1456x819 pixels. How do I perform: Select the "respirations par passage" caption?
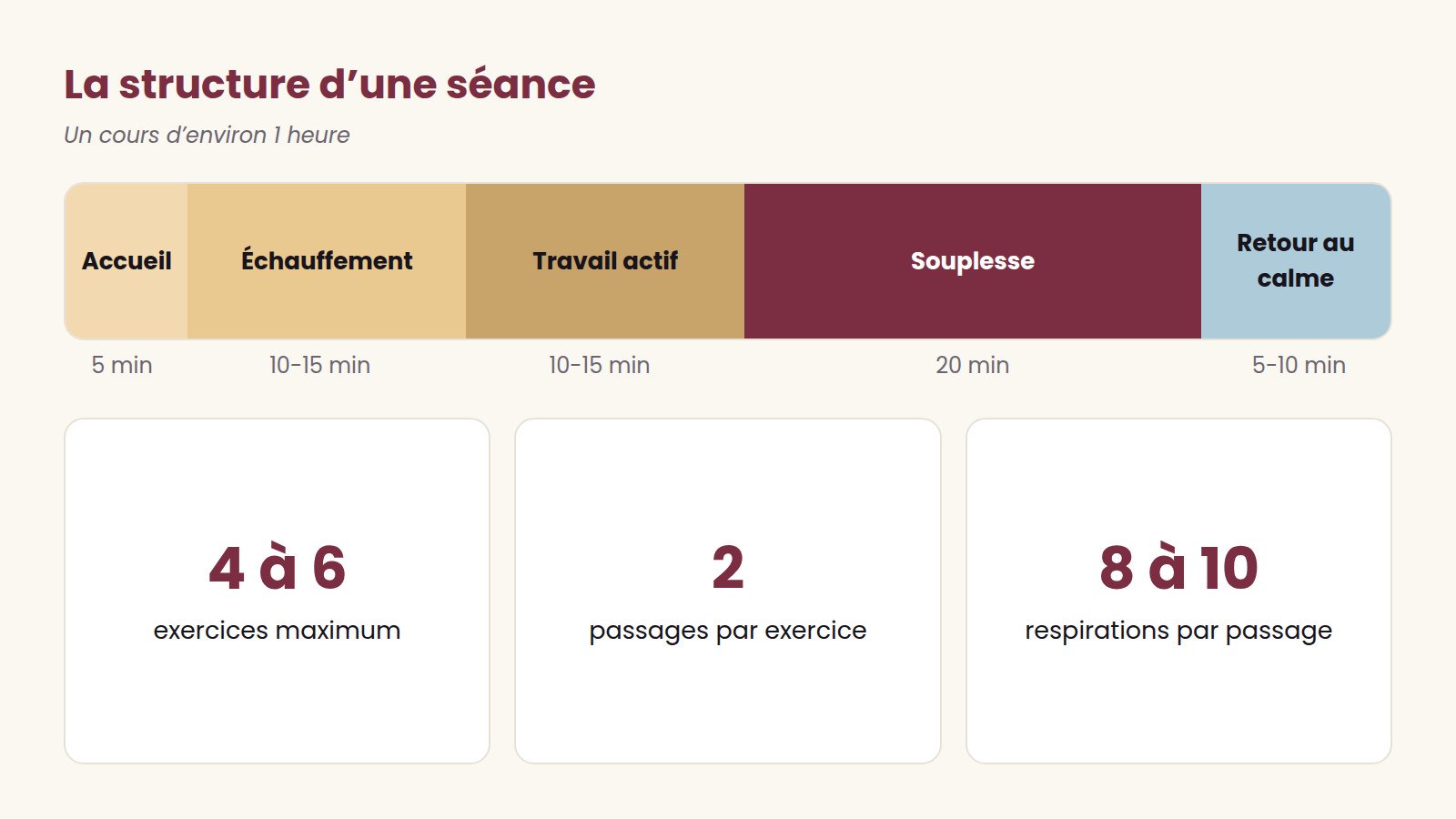coord(1178,631)
